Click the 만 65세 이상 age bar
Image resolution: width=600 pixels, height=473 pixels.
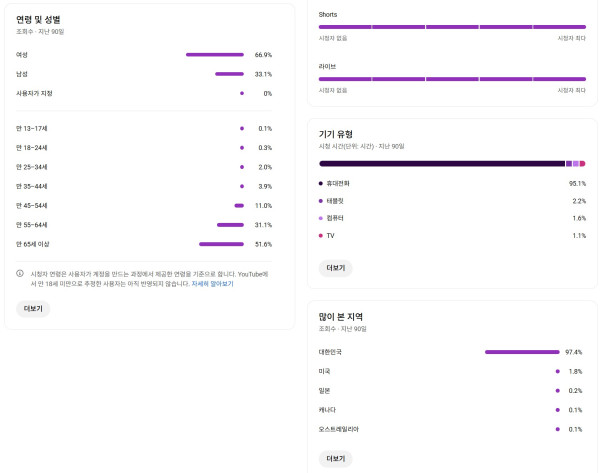point(221,244)
